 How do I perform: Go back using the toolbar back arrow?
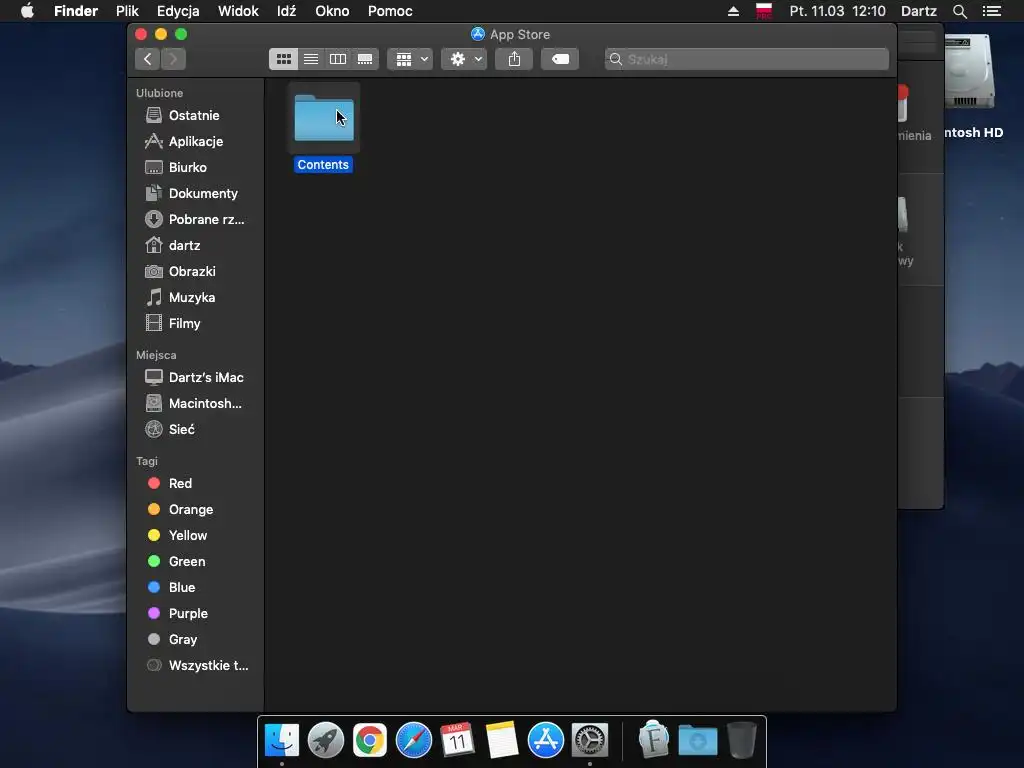(148, 59)
